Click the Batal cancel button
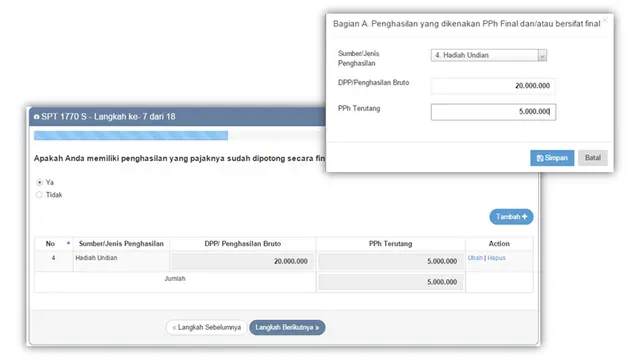The image size is (640, 360). click(x=593, y=158)
